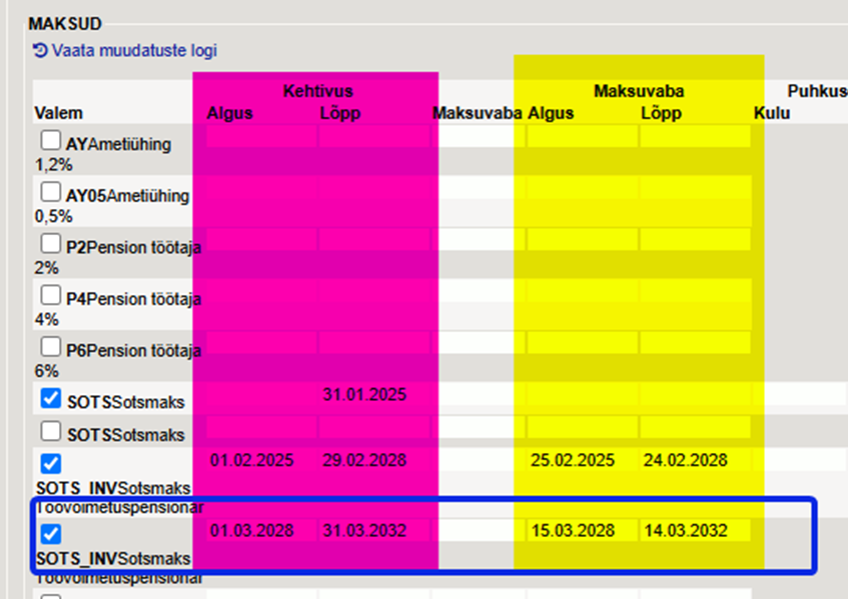
Task: Click the history icon beside Vaata muudatuste logi
Action: point(40,50)
